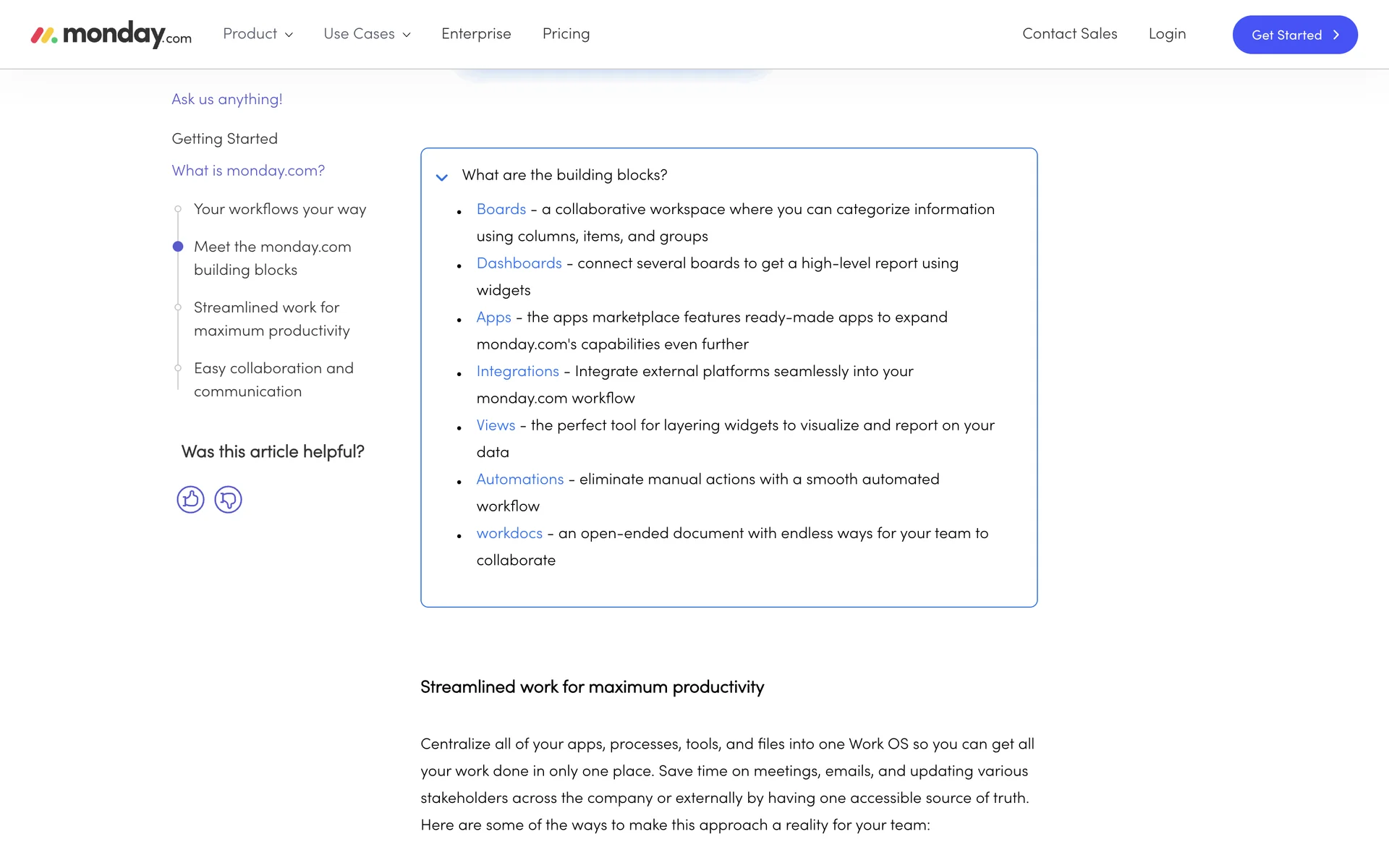Click the thumbs up helpful icon
This screenshot has width=1389, height=868.
pos(190,499)
